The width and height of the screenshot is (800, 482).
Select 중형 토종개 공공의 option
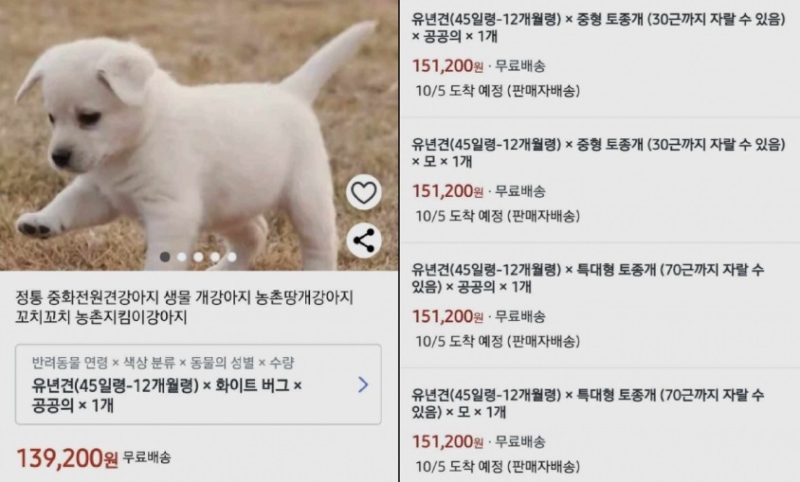coord(599,59)
